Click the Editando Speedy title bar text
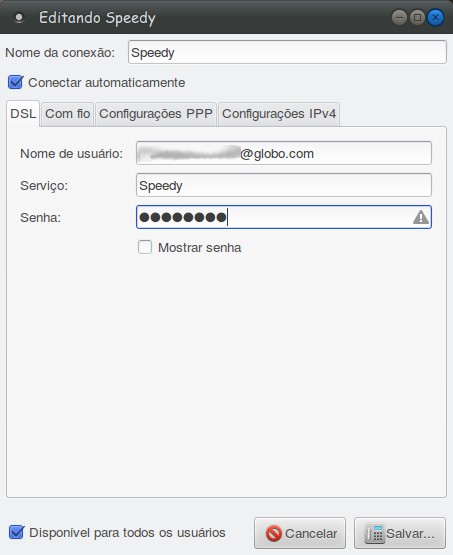This screenshot has height=555, width=453. point(97,18)
